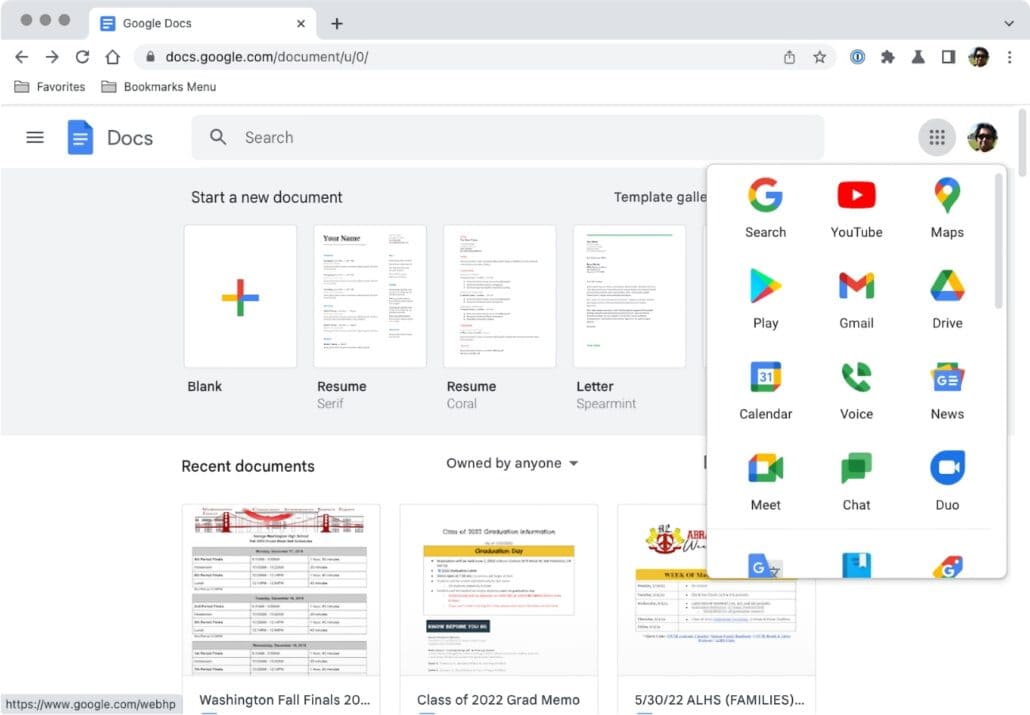Launch Google Play from apps panel
This screenshot has height=715, width=1030.
point(765,287)
